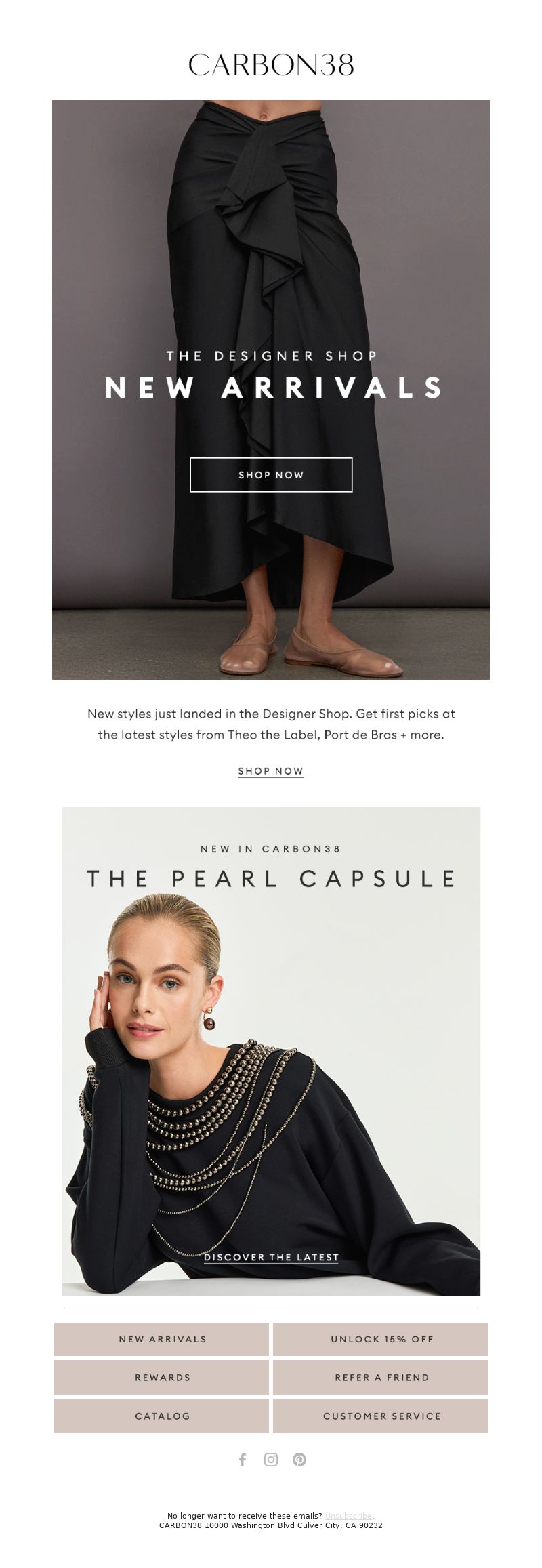The width and height of the screenshot is (542, 1568).
Task: Select the UNLOCK 15% OFF button
Action: click(381, 1339)
